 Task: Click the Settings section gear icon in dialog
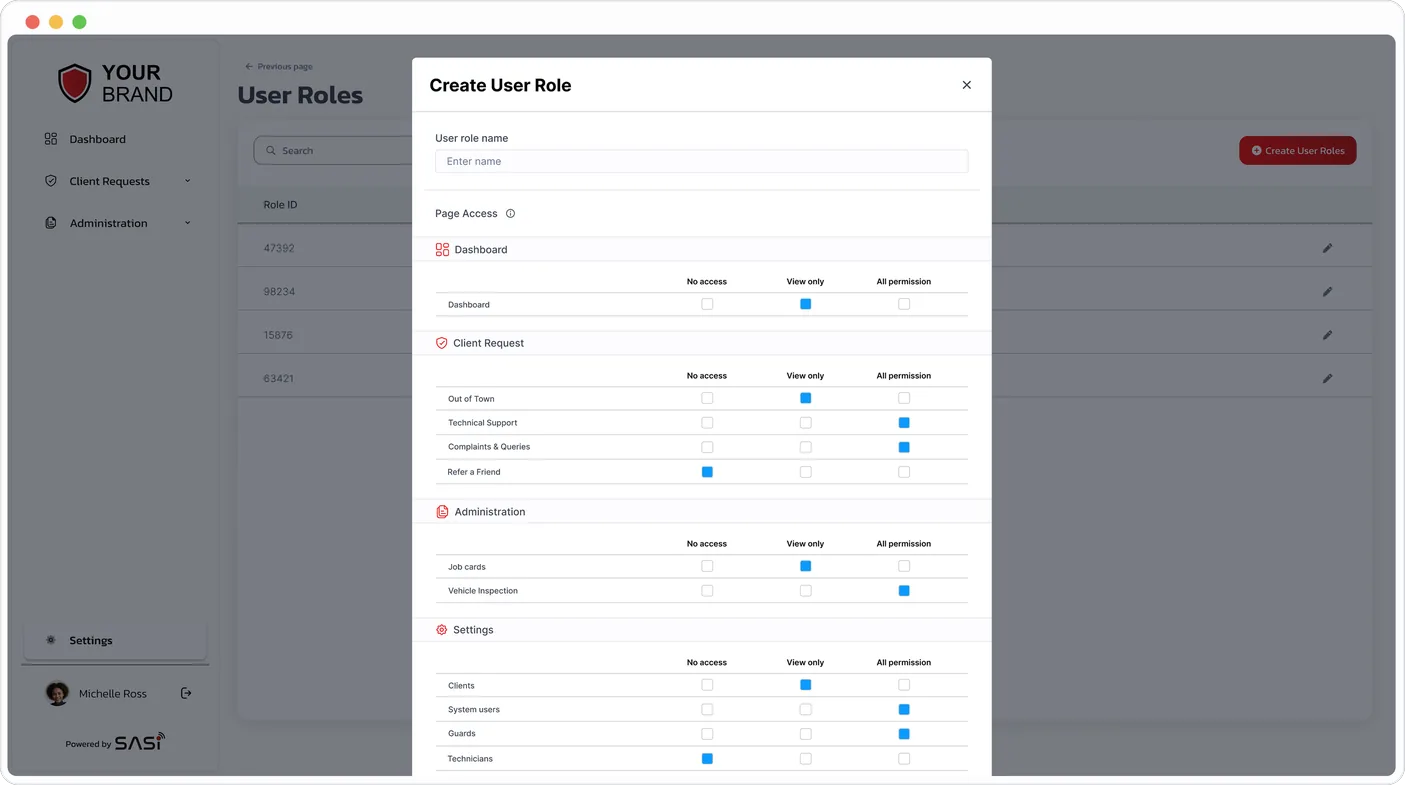441,630
